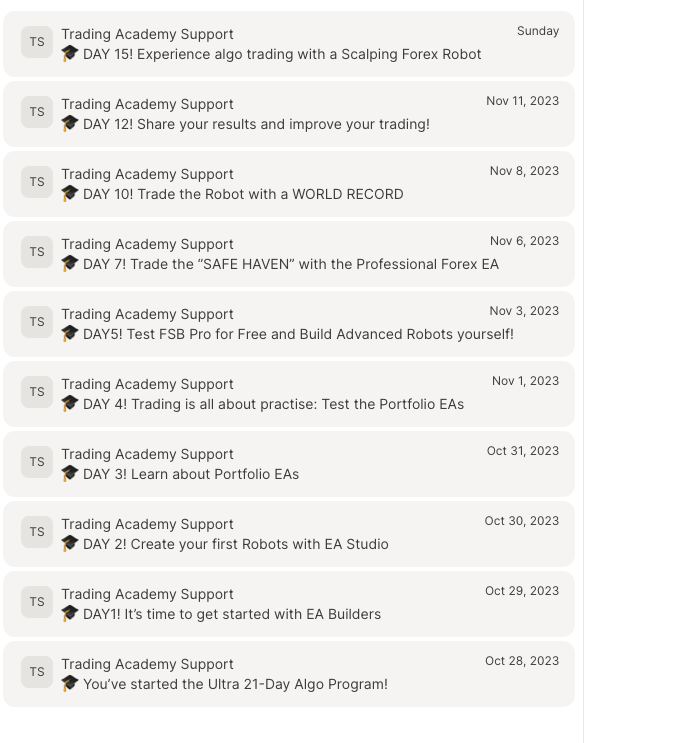Open DAY 2 EA Studio robots email
Viewport: 695px width, 743px height.
tap(289, 534)
